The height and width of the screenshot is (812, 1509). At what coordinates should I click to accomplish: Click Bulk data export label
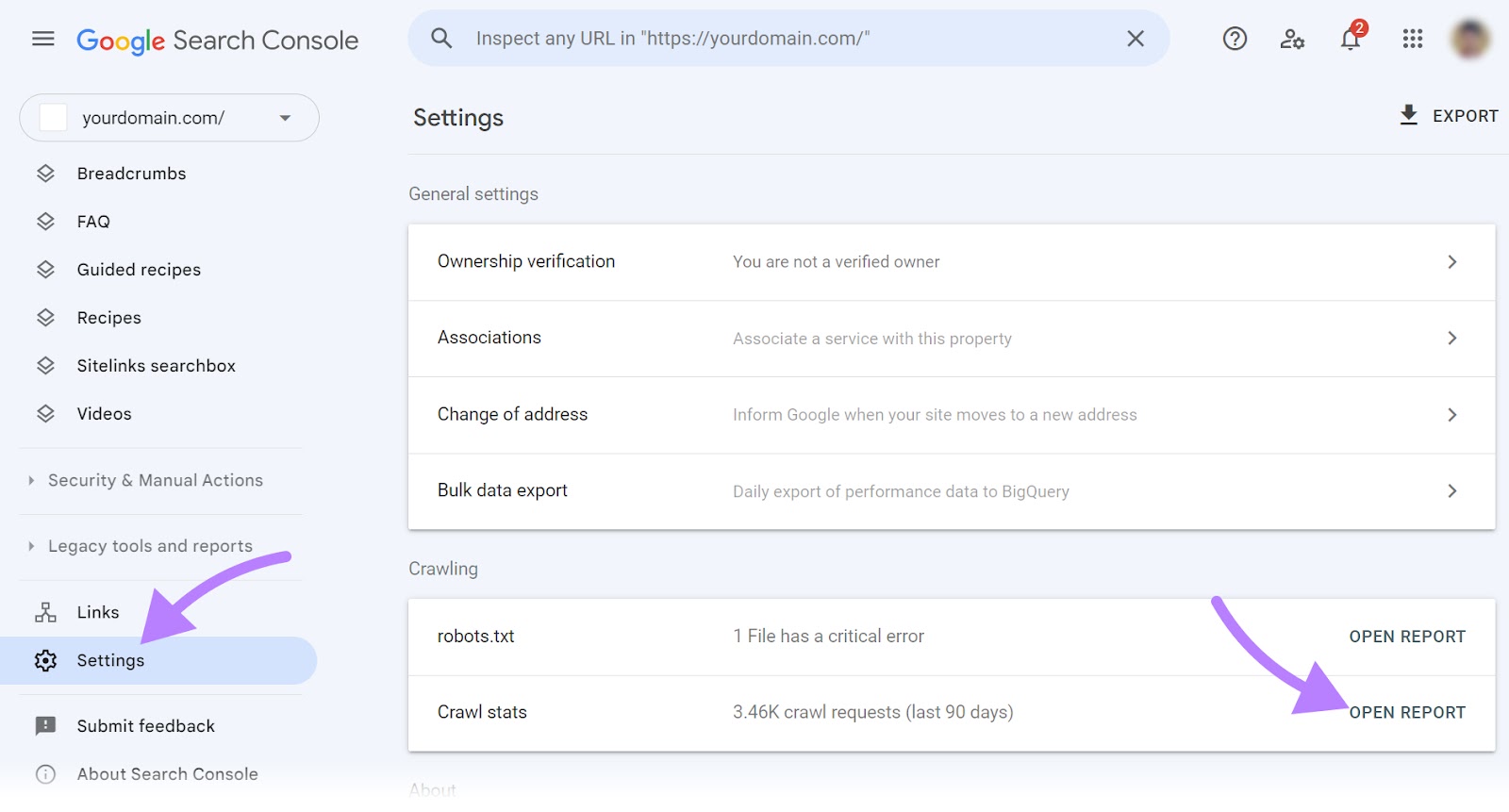point(503,490)
